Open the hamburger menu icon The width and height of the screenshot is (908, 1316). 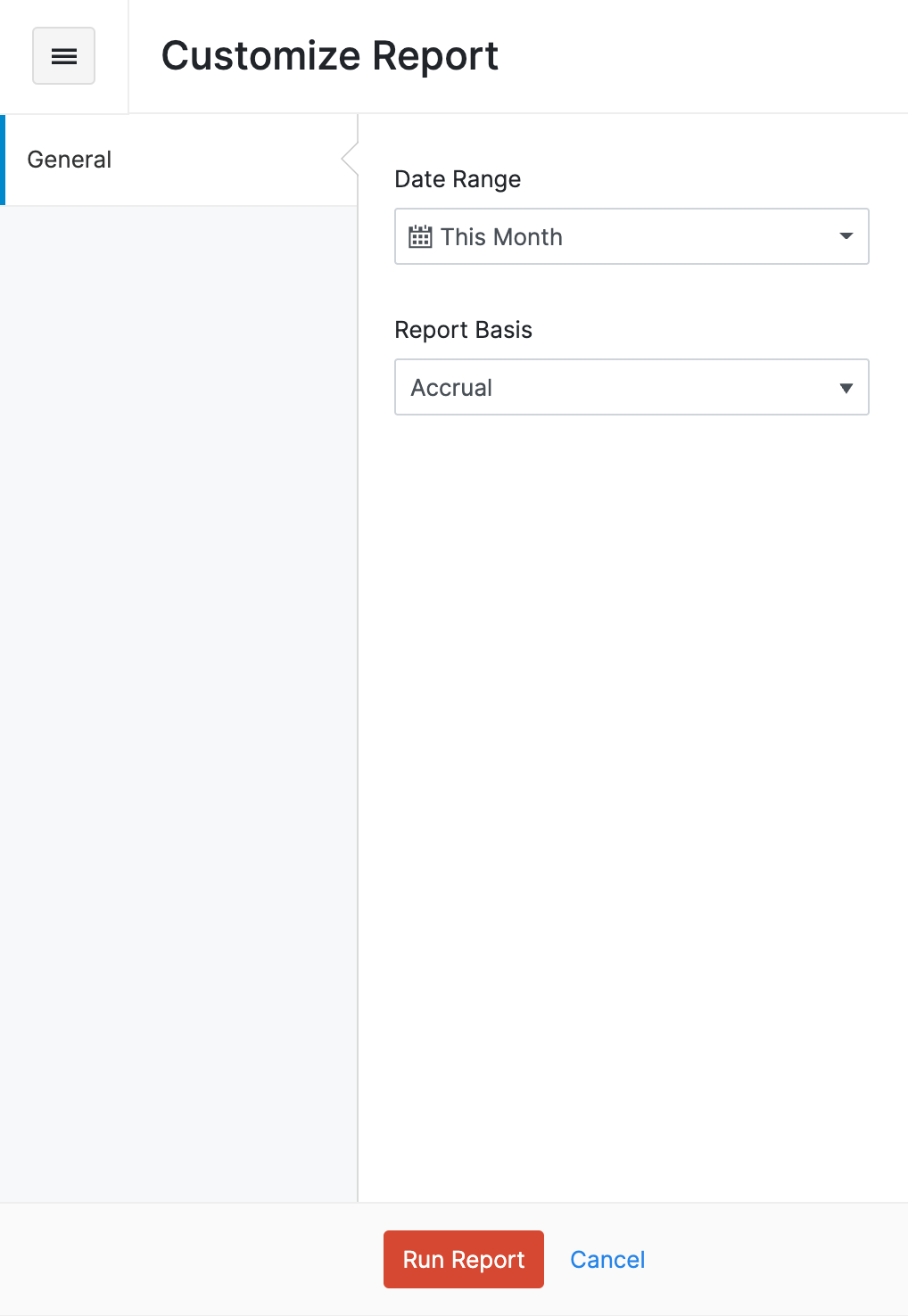coord(63,56)
